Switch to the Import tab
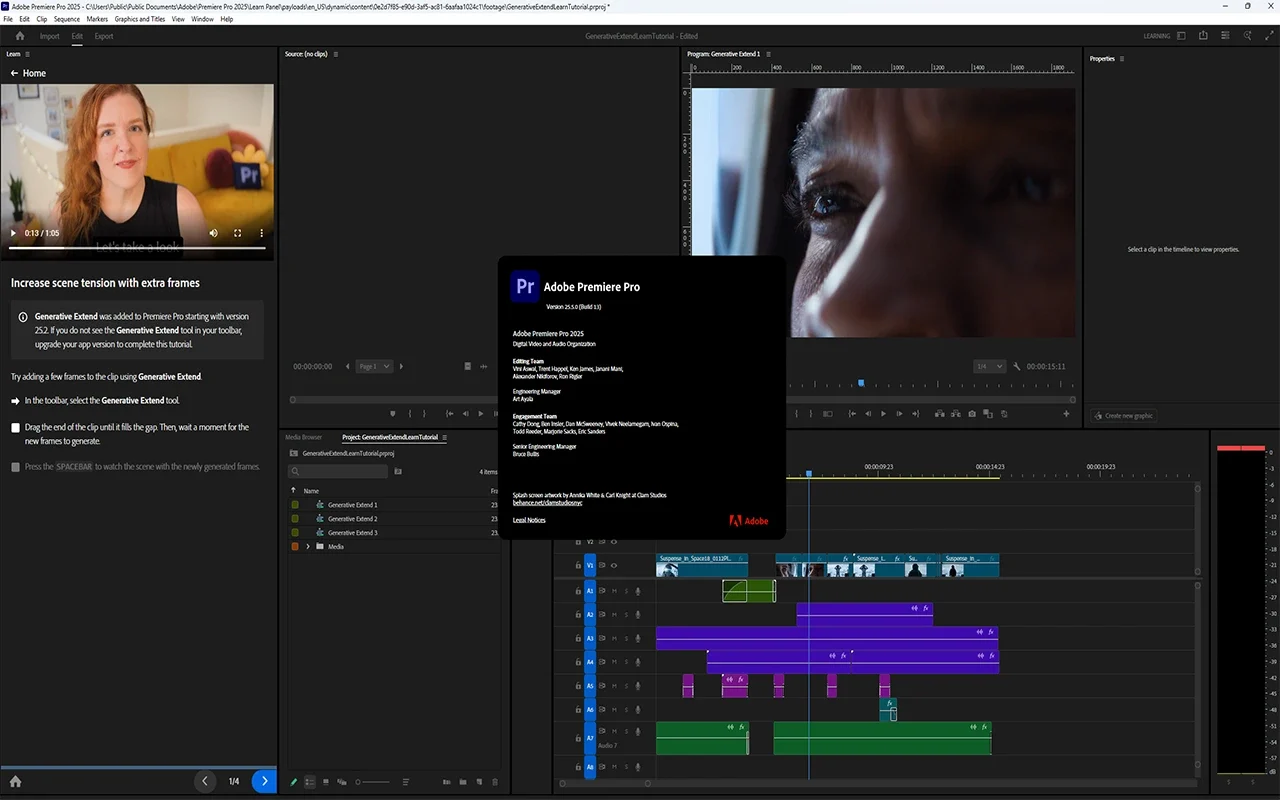The height and width of the screenshot is (800, 1280). [49, 36]
